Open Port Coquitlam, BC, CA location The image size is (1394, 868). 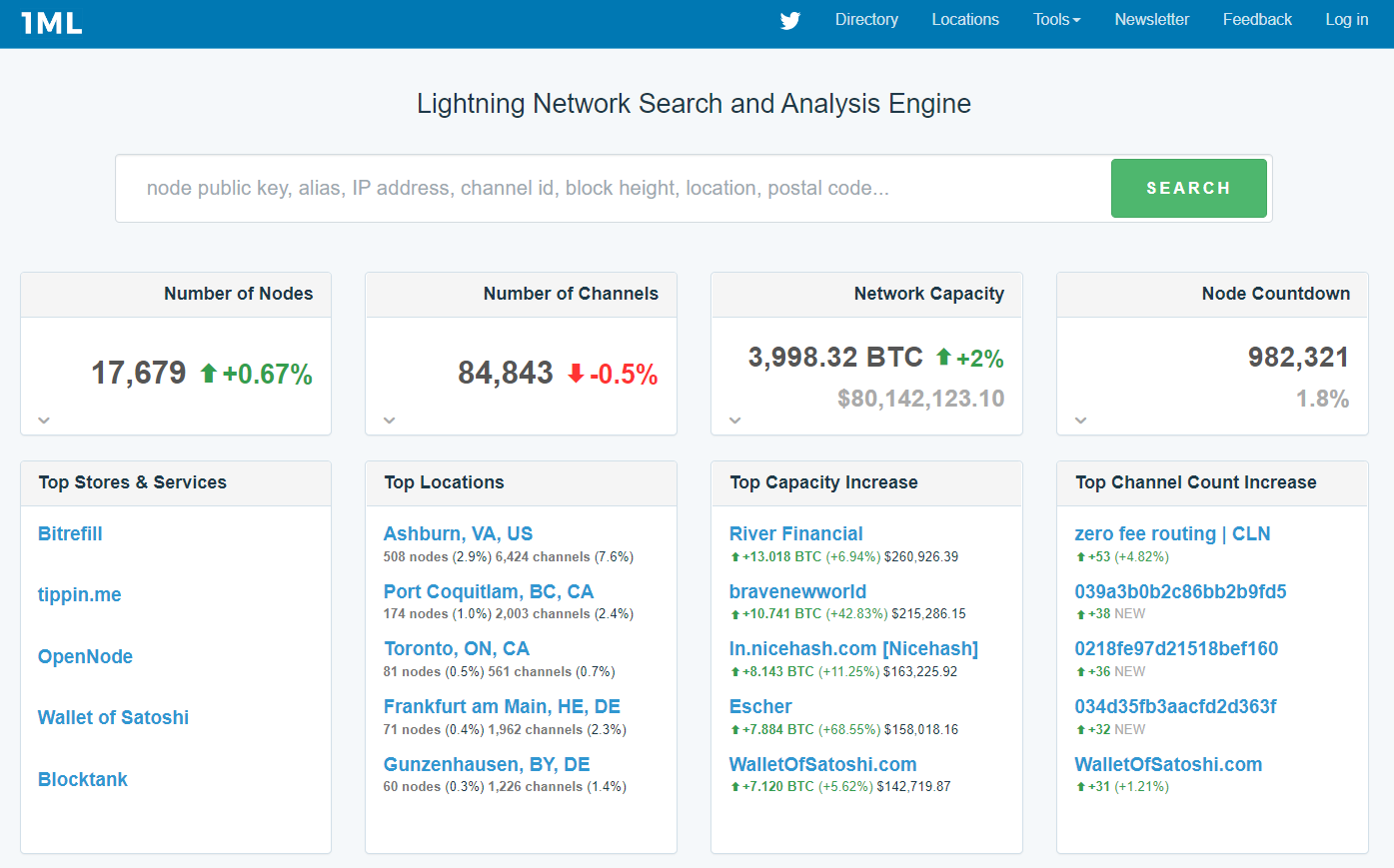(x=489, y=591)
